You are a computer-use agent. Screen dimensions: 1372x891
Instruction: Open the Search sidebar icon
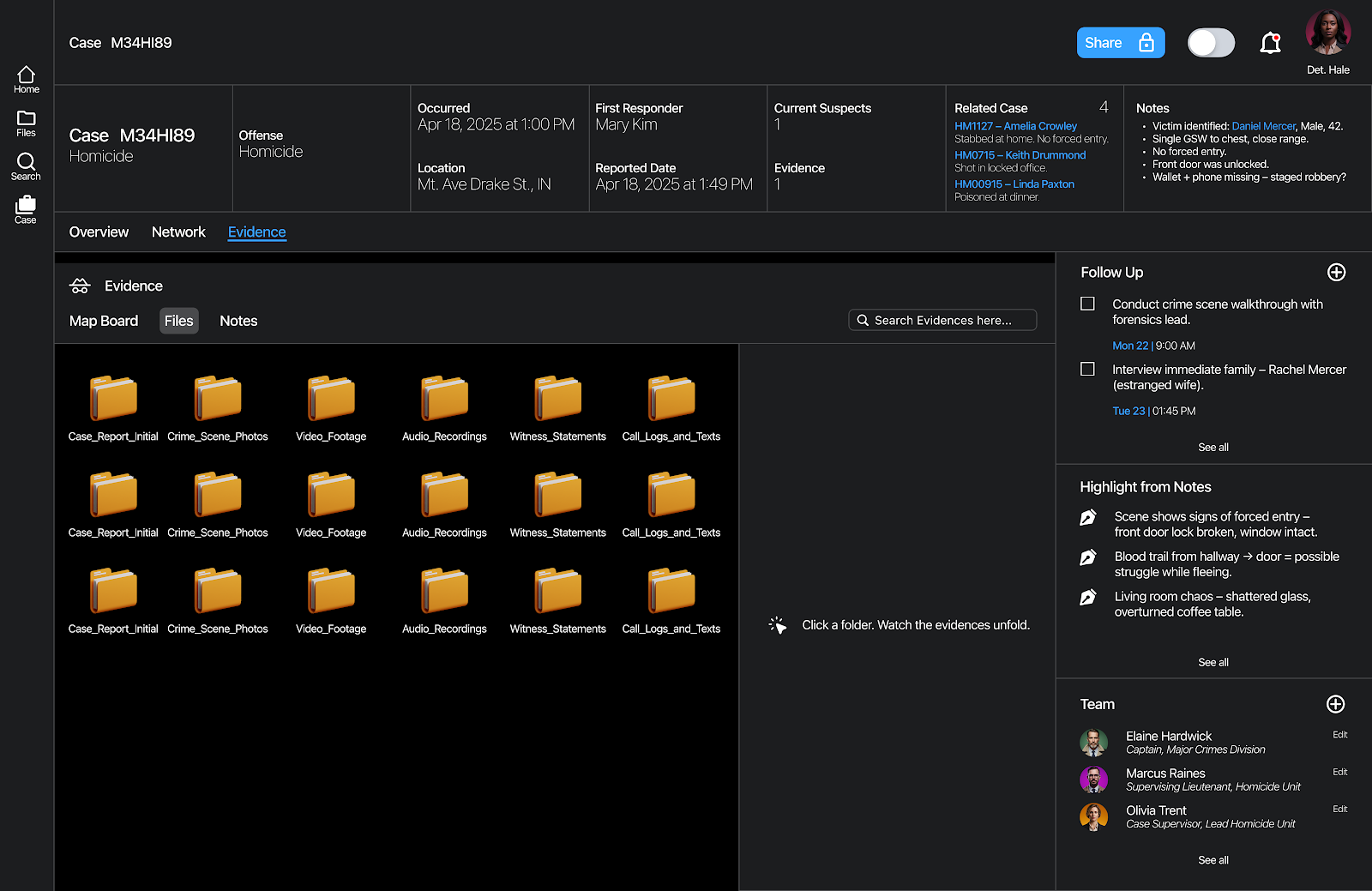tap(26, 166)
